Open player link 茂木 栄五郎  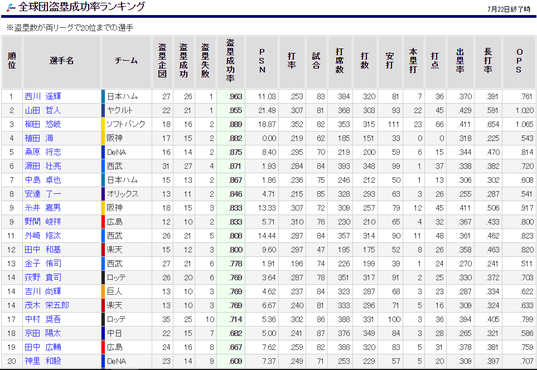(x=47, y=305)
